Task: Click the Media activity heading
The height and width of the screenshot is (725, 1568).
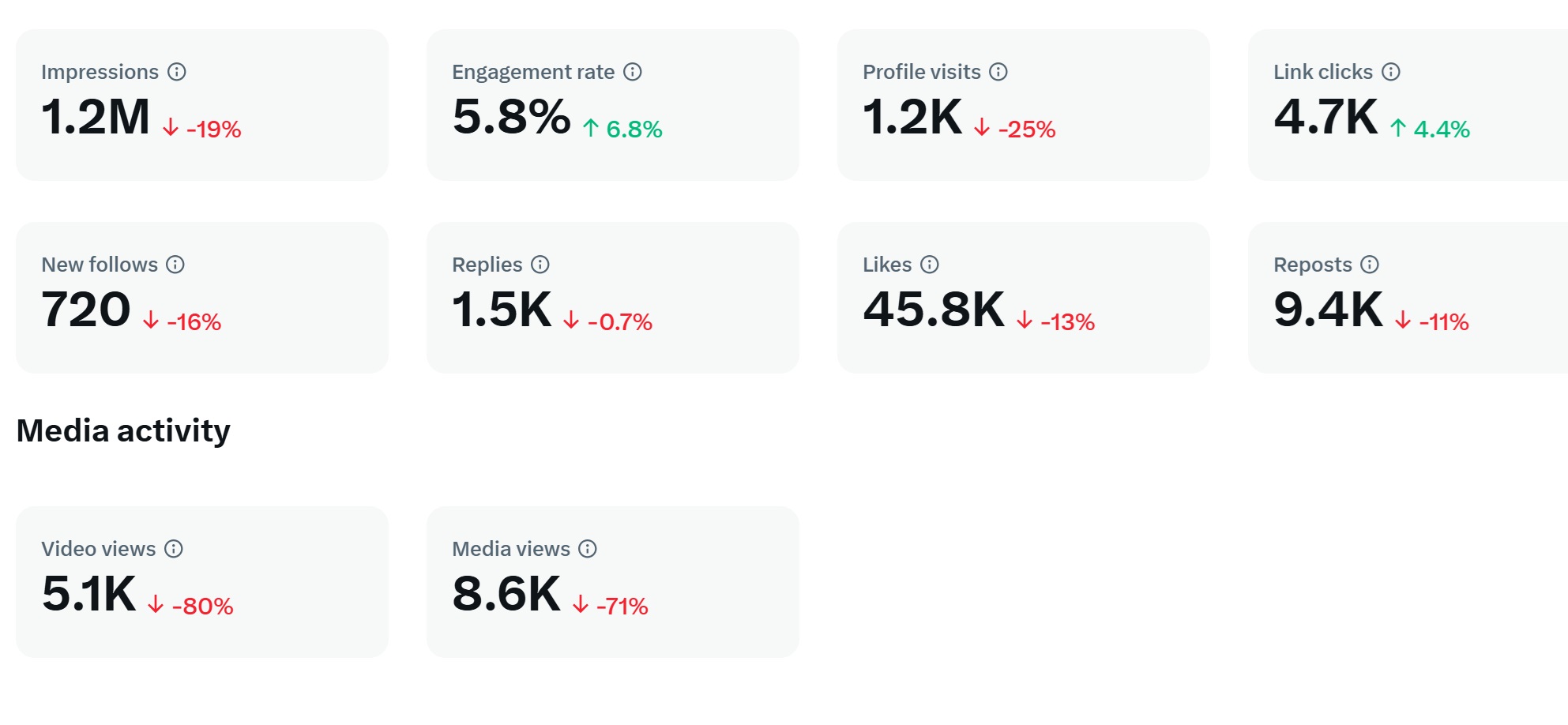Action: (124, 431)
